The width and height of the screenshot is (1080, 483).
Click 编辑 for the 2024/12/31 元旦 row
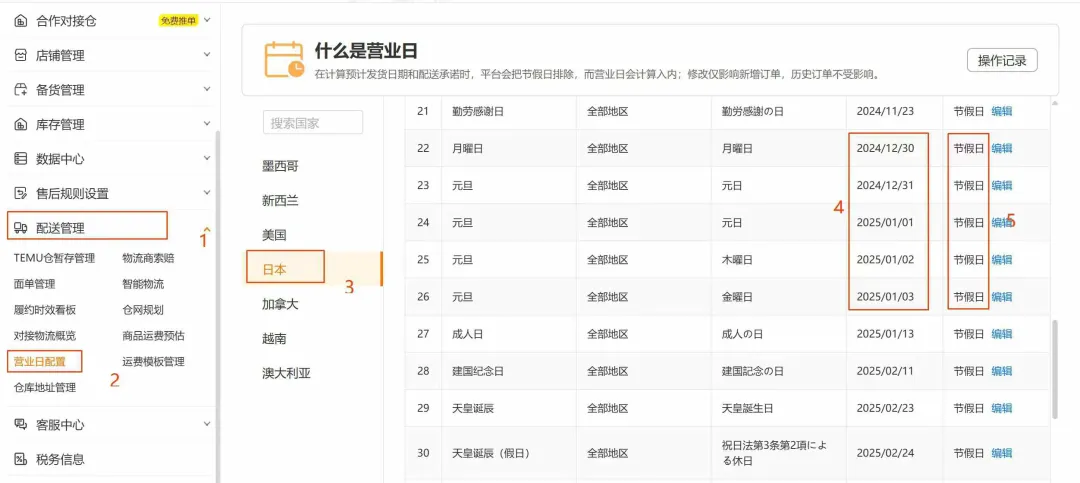(1001, 185)
